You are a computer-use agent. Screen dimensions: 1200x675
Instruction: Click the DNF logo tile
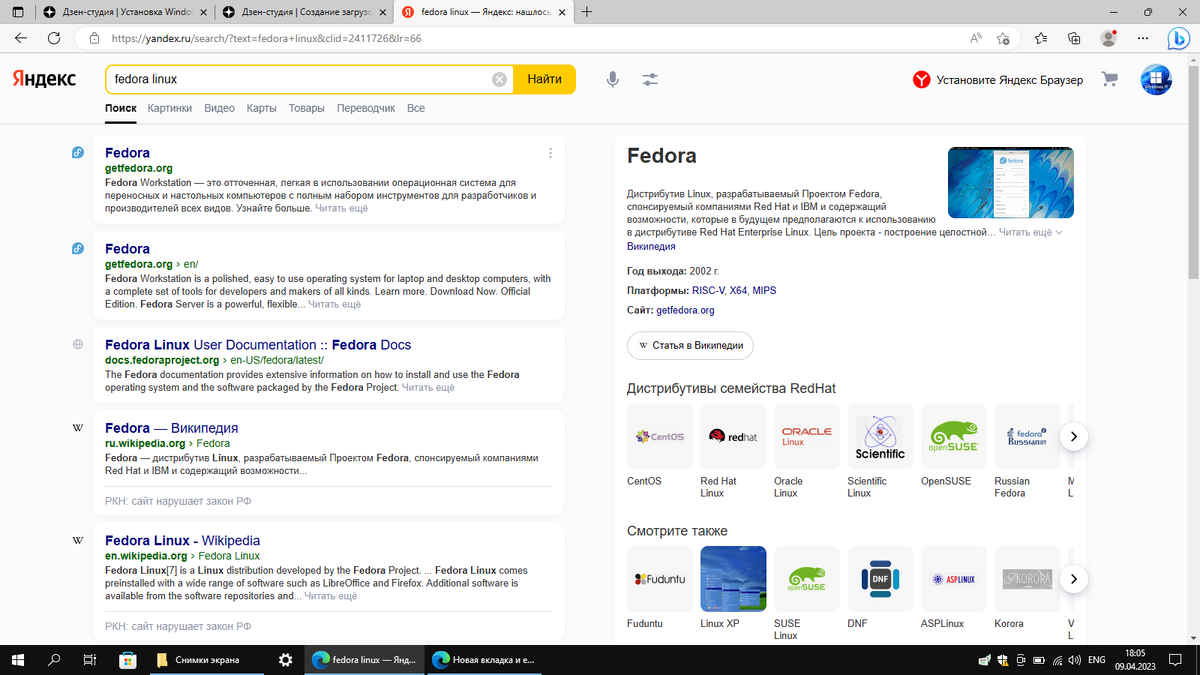880,578
